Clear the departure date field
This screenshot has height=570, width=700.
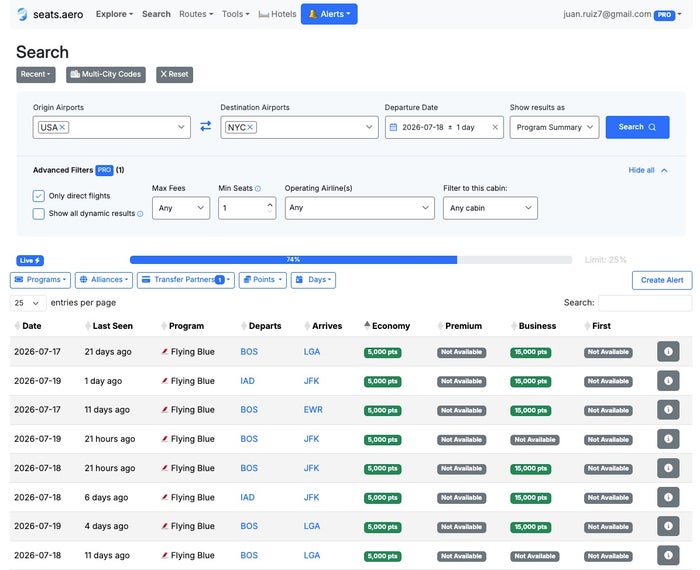(x=495, y=127)
